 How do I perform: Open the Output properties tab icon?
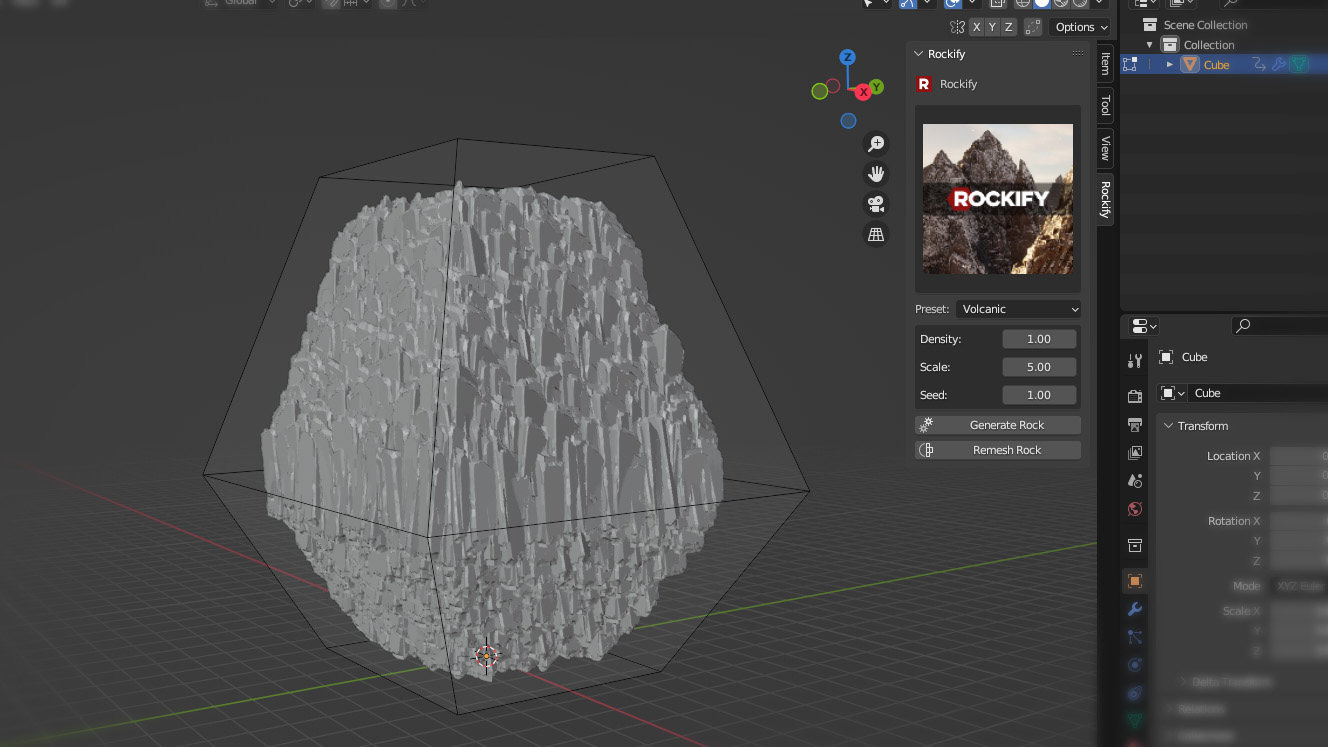(1134, 425)
